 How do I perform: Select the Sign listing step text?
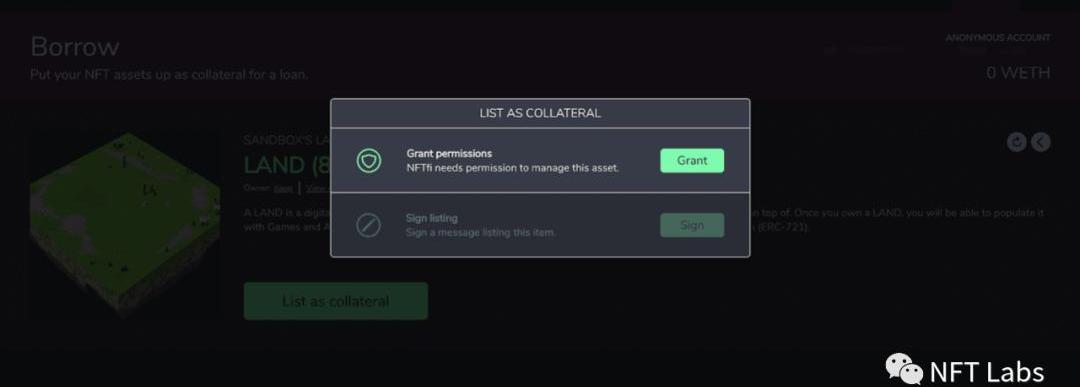click(480, 225)
